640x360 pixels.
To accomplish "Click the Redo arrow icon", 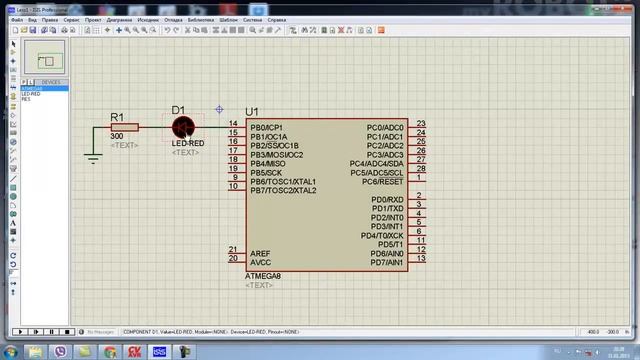I will [x=176, y=30].
